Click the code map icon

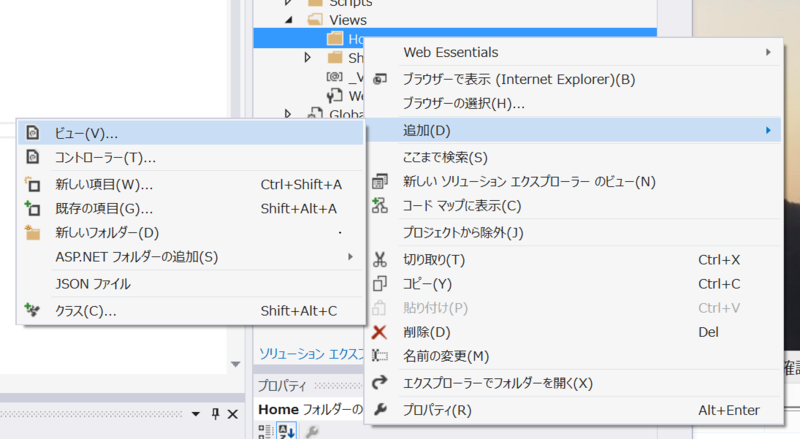(380, 206)
